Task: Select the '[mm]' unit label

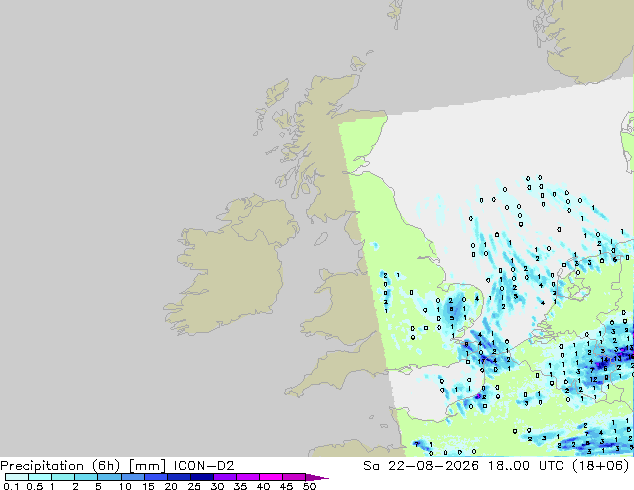Action: coord(147,466)
